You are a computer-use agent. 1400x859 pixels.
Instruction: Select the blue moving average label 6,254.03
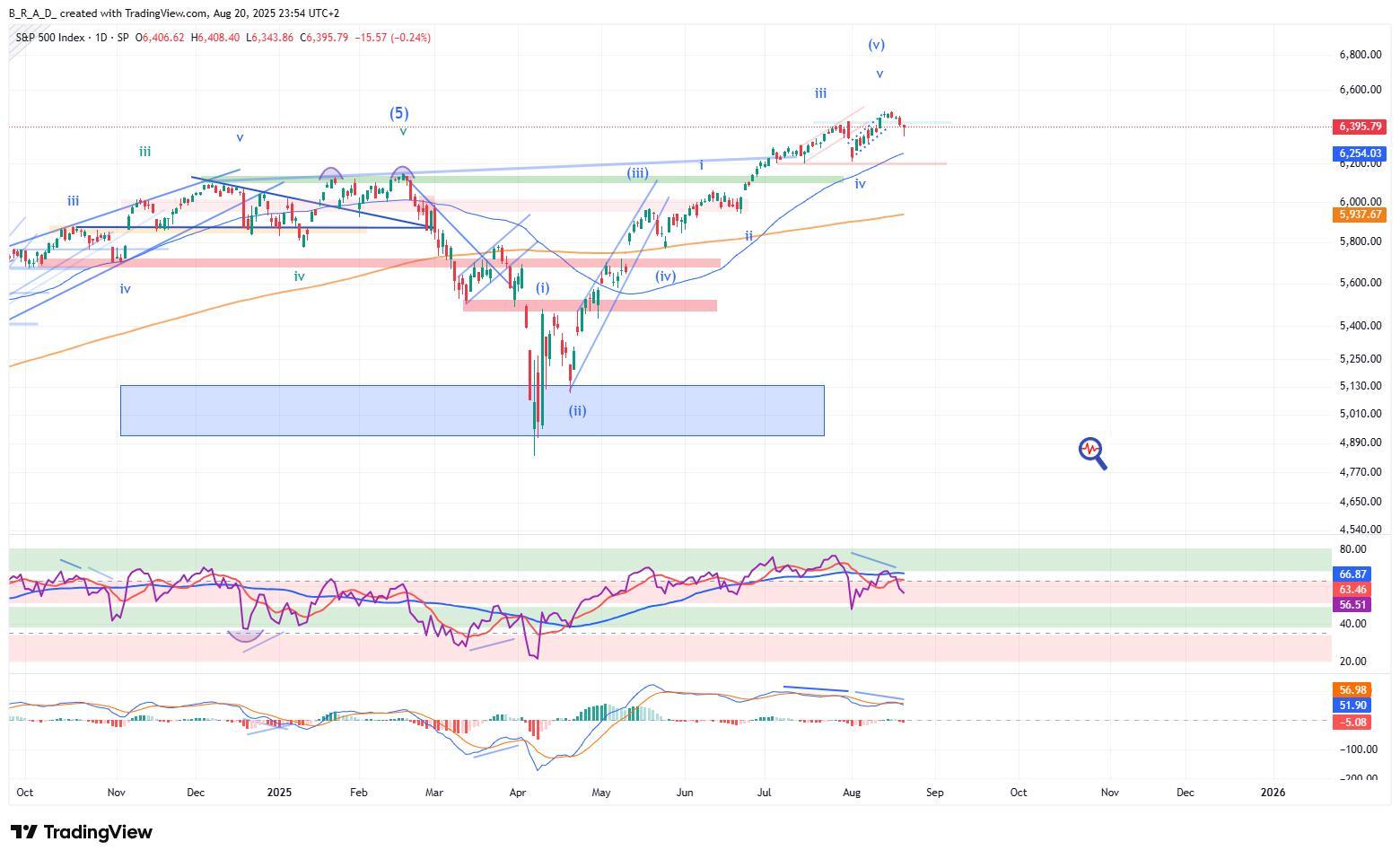point(1360,154)
